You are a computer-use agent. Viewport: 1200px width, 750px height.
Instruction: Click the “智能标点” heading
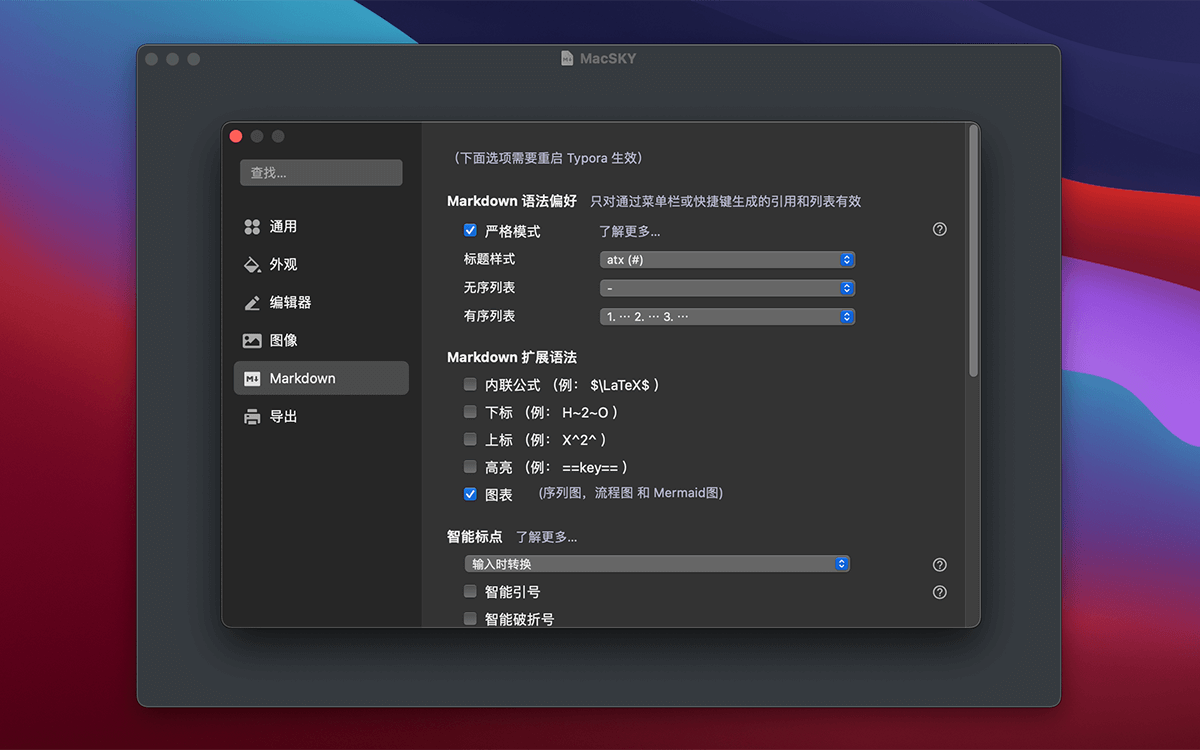[x=475, y=537]
